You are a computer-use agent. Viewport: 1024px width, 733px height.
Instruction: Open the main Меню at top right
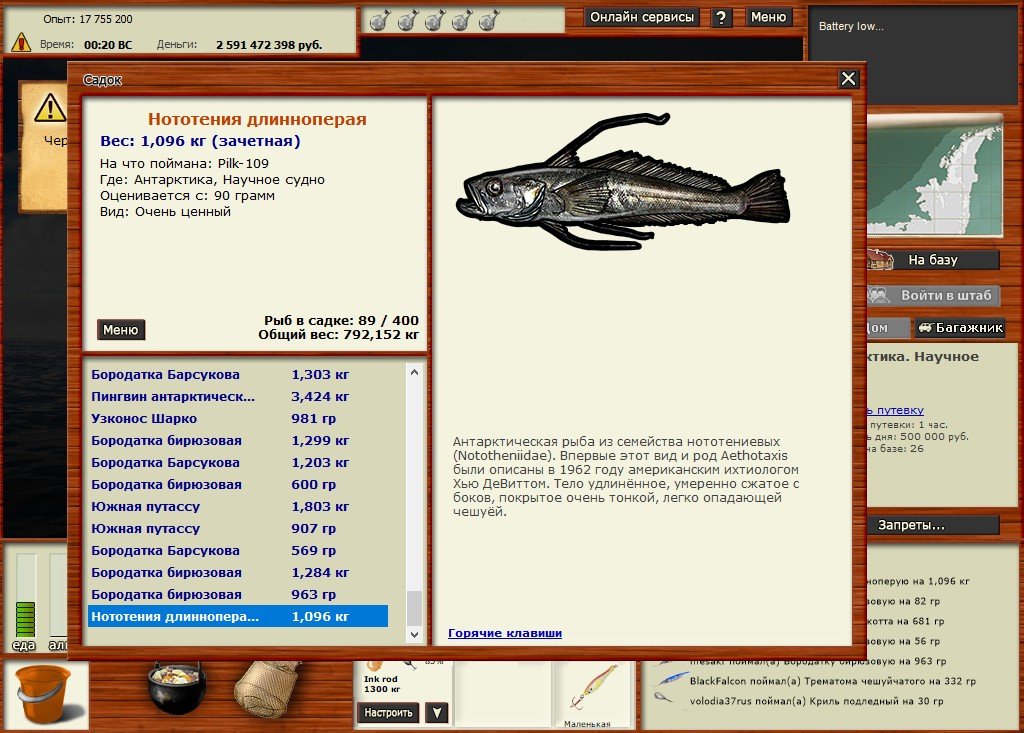[768, 18]
